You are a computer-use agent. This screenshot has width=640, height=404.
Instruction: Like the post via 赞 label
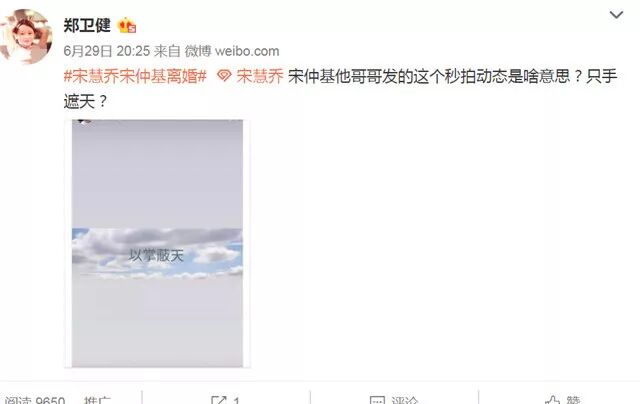click(573, 400)
